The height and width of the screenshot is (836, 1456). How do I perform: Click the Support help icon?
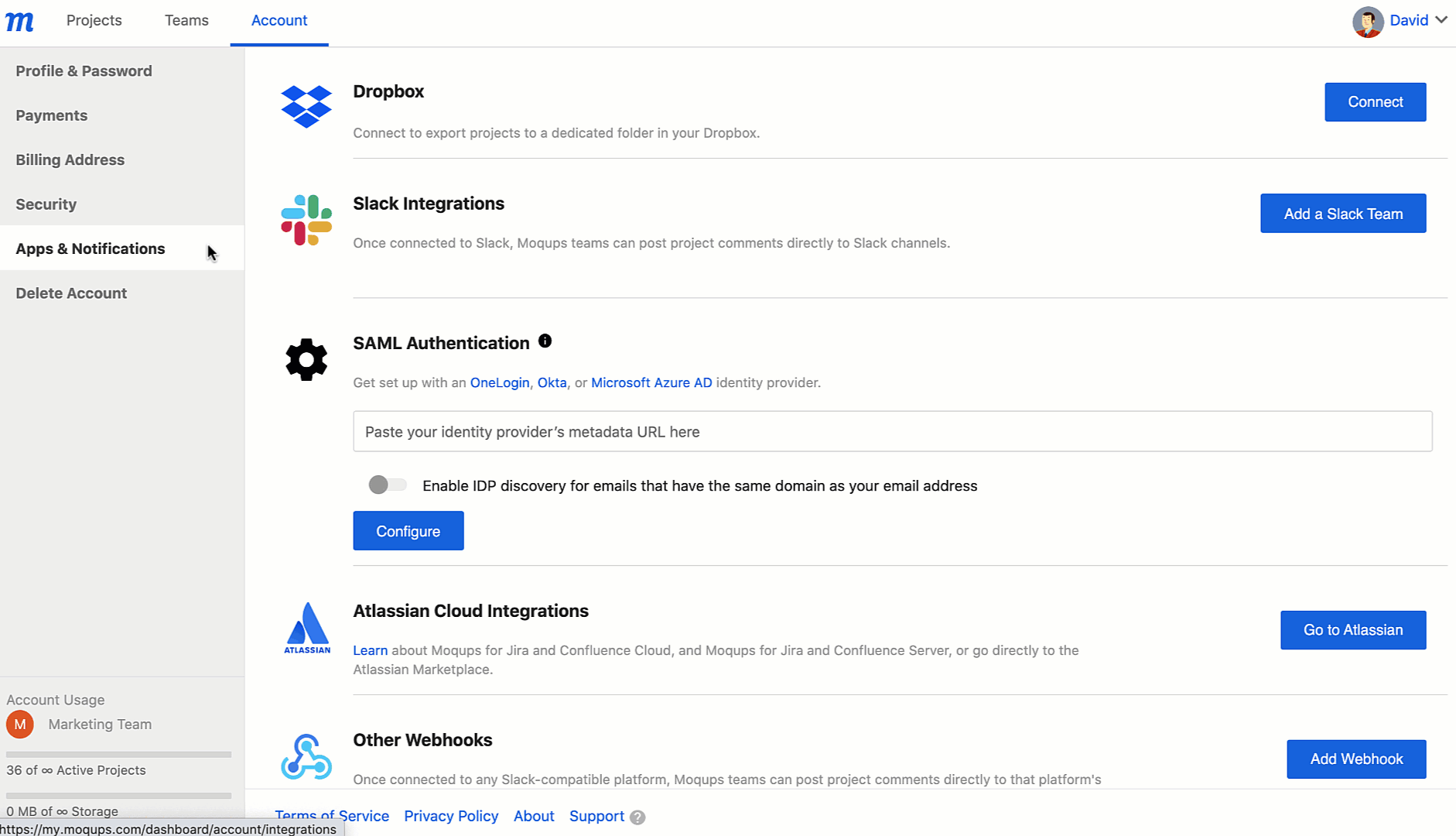click(x=637, y=817)
